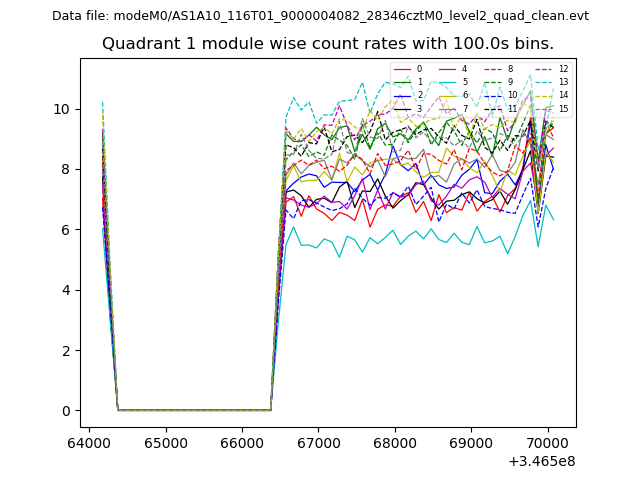Select the dashed legend entry for module 13
Image resolution: width=640 pixels, height=480 pixels.
click(x=548, y=82)
